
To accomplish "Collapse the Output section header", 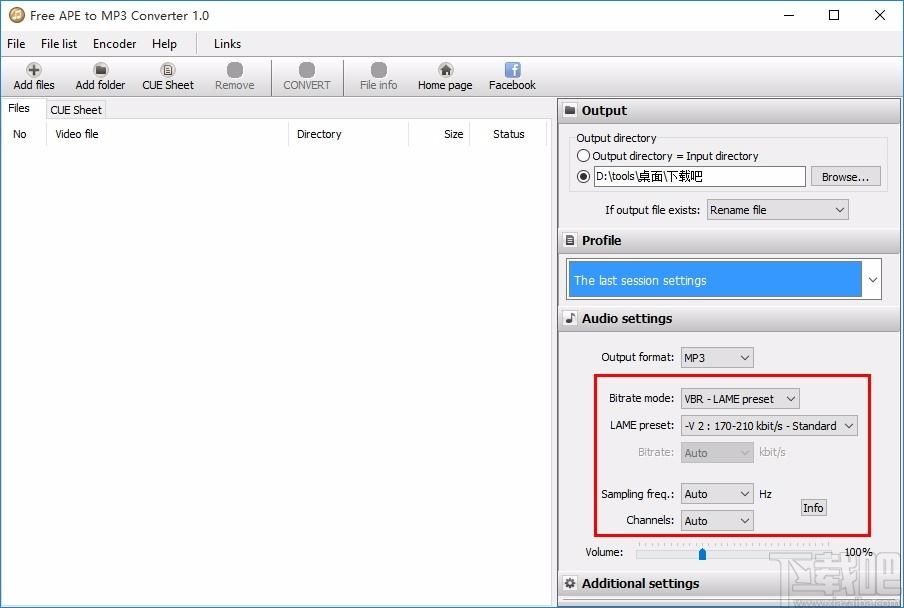I will [729, 111].
